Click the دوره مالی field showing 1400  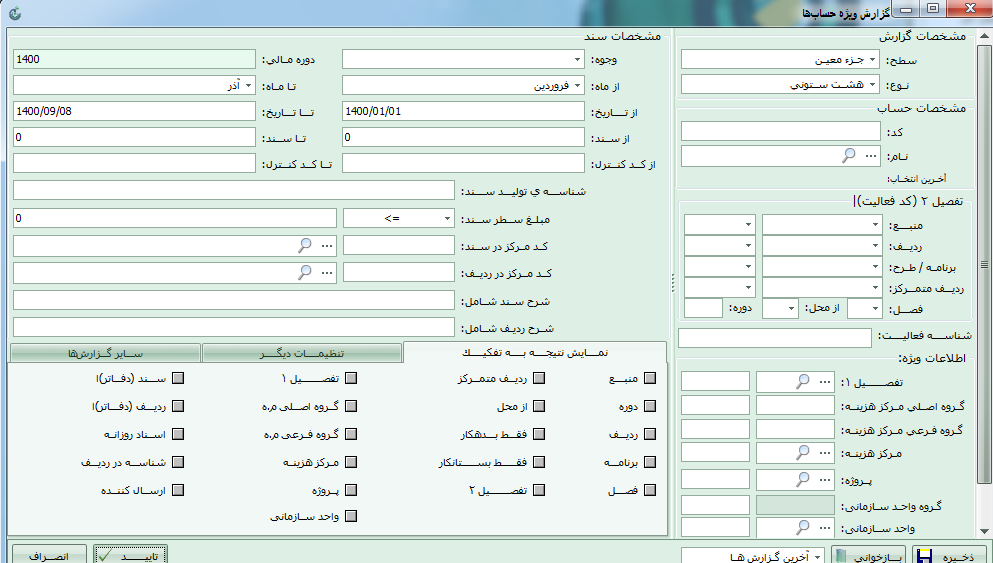[x=134, y=59]
